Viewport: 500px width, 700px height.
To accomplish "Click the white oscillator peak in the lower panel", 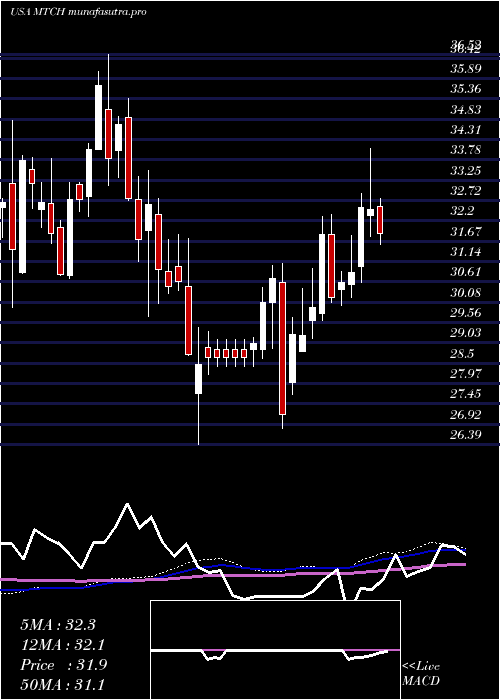I will tap(128, 504).
